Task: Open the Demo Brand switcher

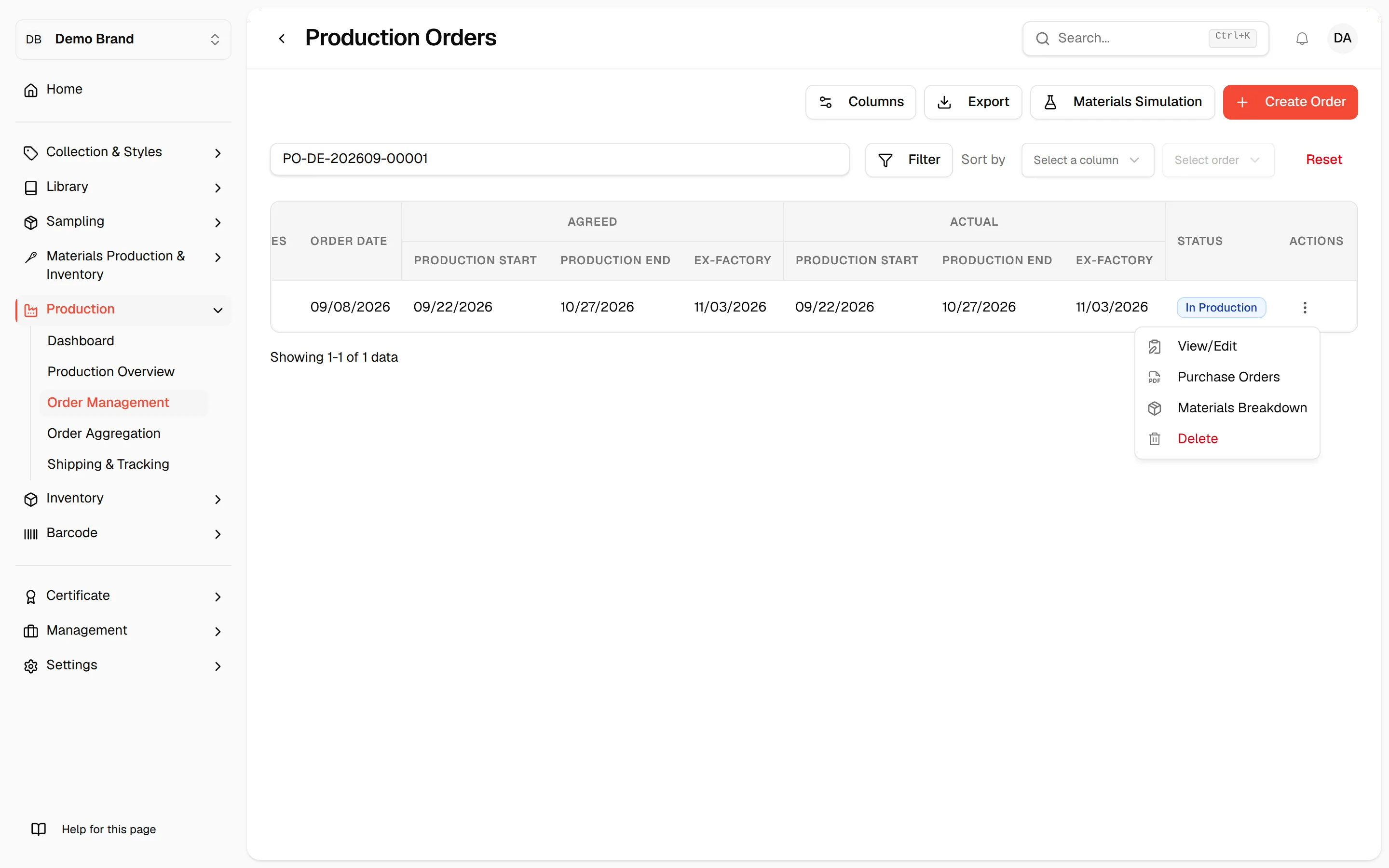Action: (123, 39)
